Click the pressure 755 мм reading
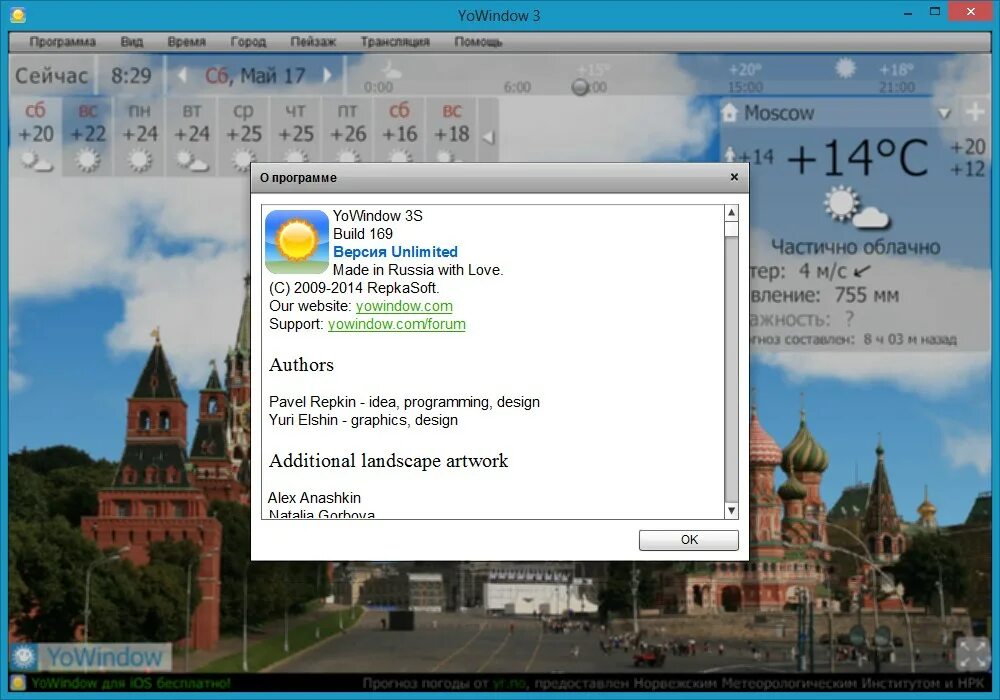 pyautogui.click(x=866, y=295)
